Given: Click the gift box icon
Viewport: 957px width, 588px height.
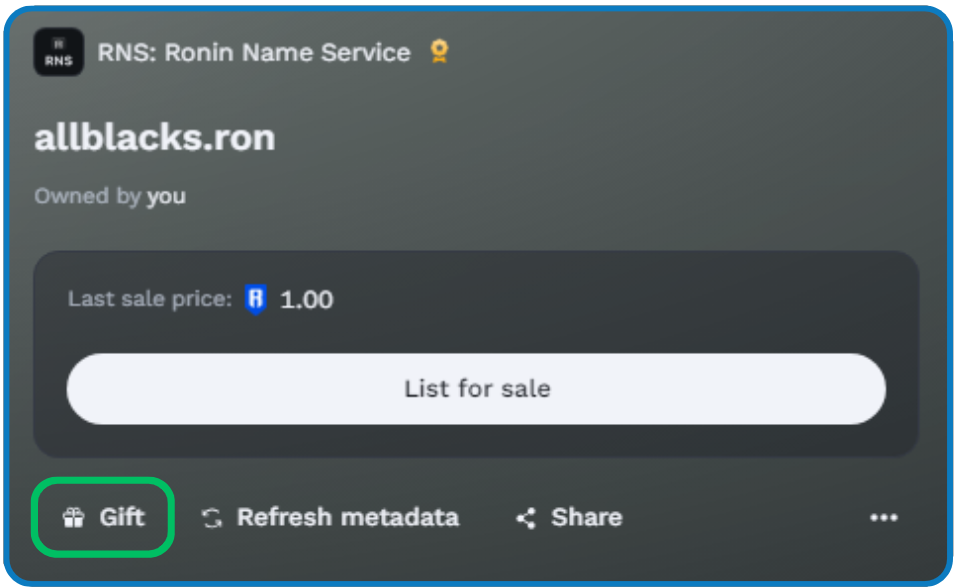Looking at the screenshot, I should (73, 518).
